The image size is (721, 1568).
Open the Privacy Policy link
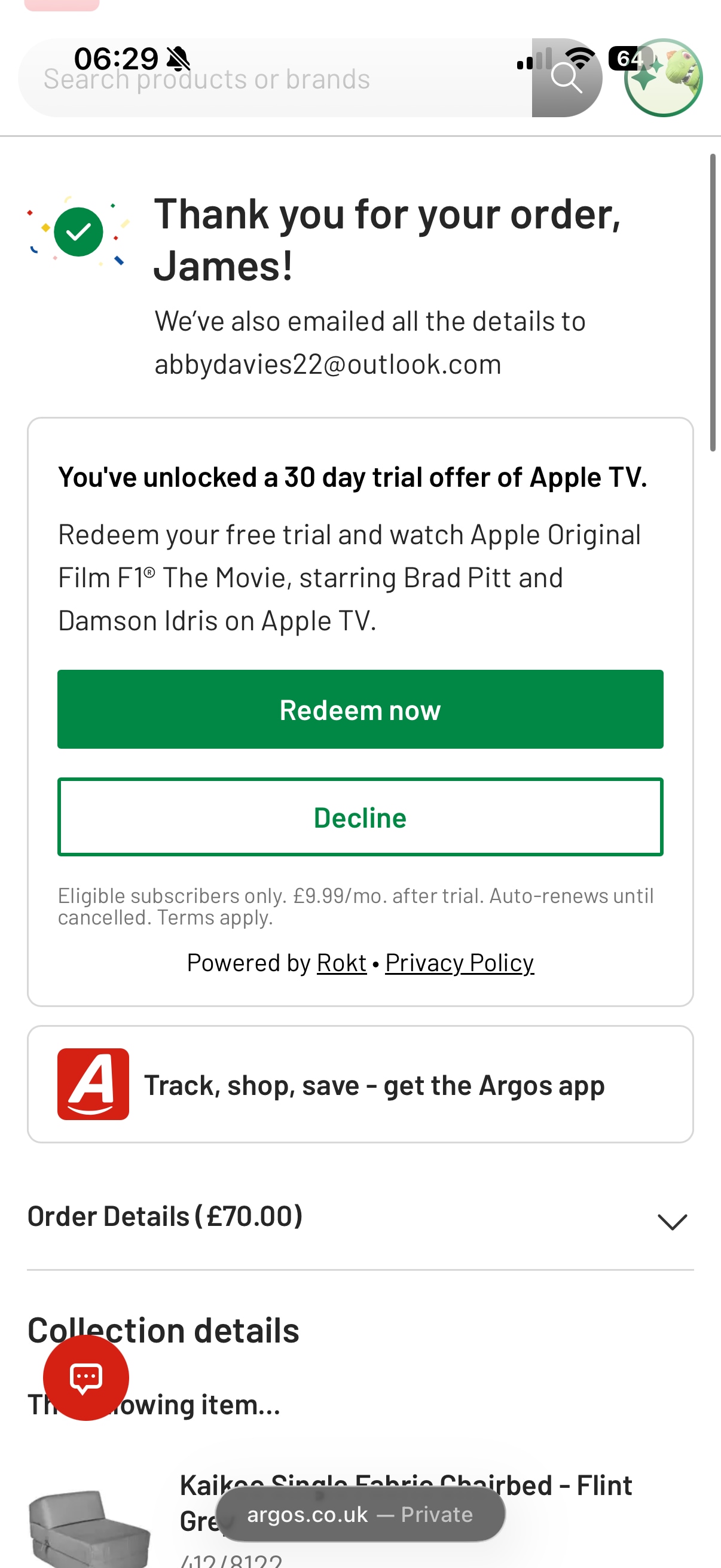459,963
